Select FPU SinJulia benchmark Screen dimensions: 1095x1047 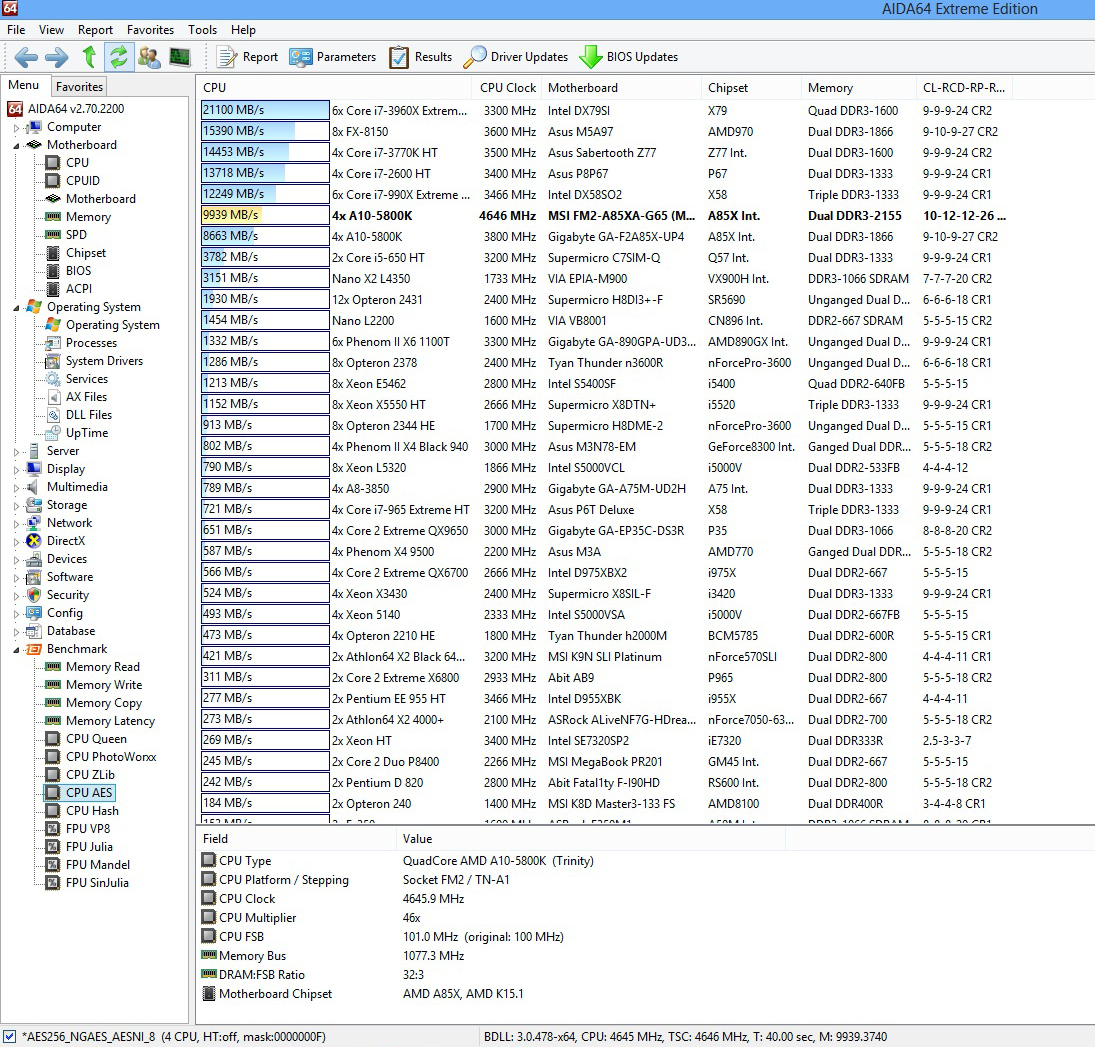pos(97,883)
